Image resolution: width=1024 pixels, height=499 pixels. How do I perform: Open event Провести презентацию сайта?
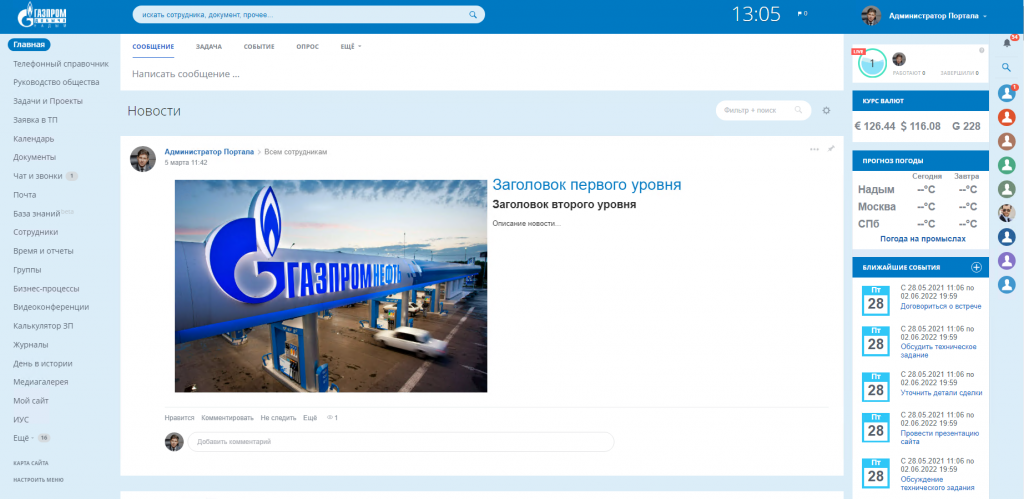pos(939,438)
